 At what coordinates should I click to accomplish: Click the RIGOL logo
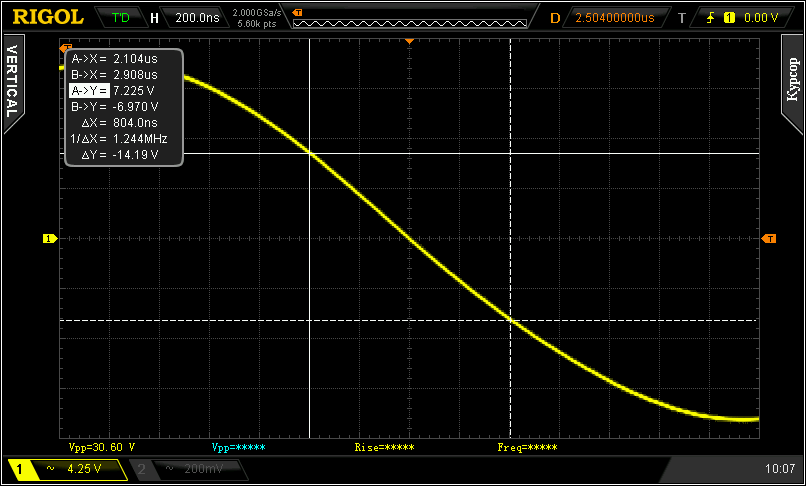(48, 17)
